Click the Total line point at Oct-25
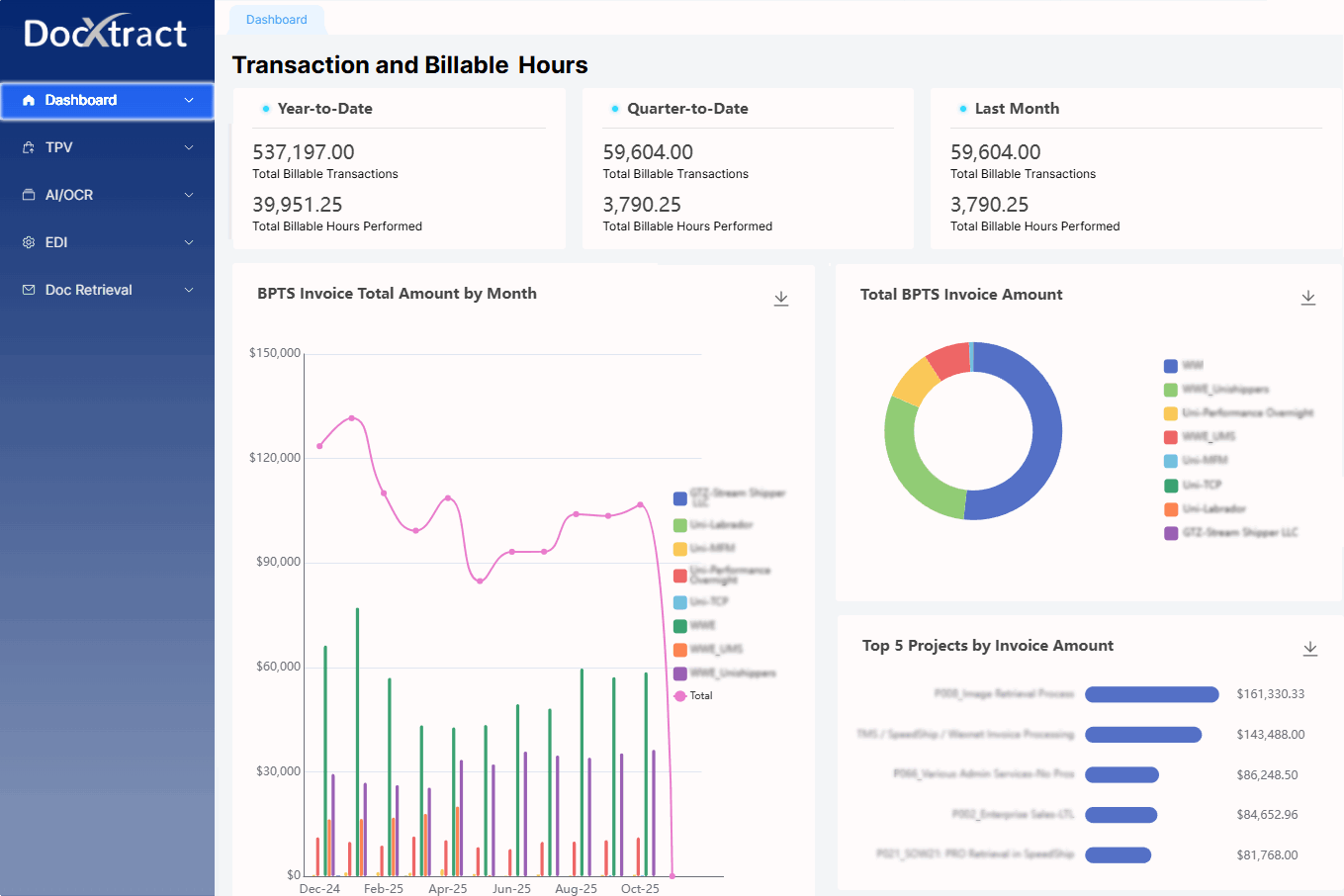Image resolution: width=1344 pixels, height=896 pixels. click(x=640, y=505)
